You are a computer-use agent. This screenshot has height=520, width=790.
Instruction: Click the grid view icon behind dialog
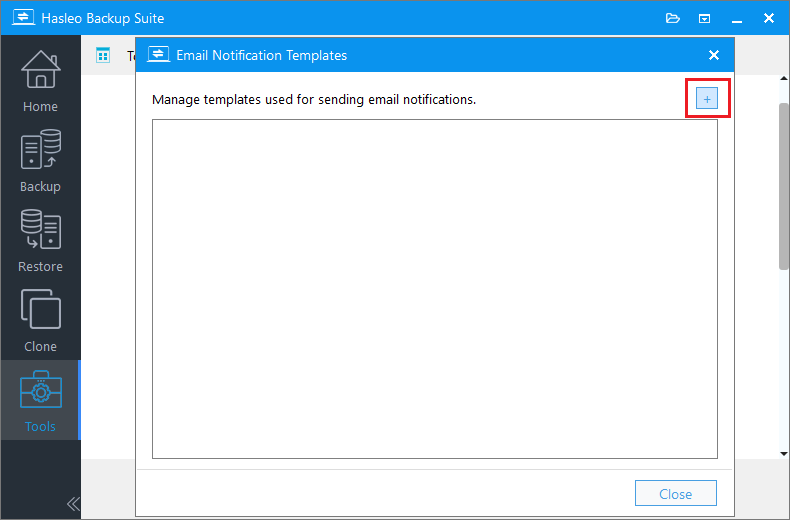pyautogui.click(x=103, y=55)
